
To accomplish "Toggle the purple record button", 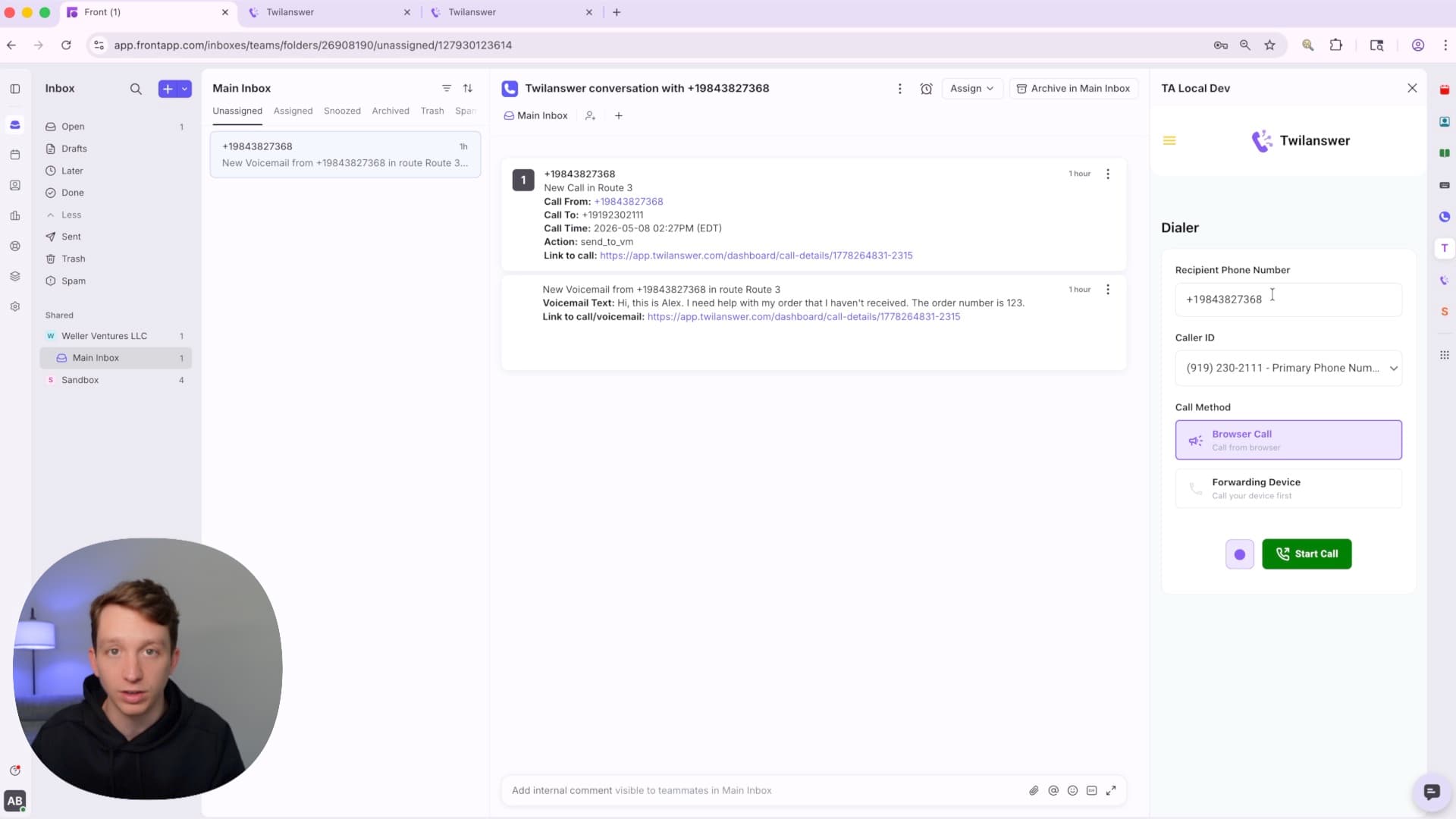I will pyautogui.click(x=1240, y=555).
